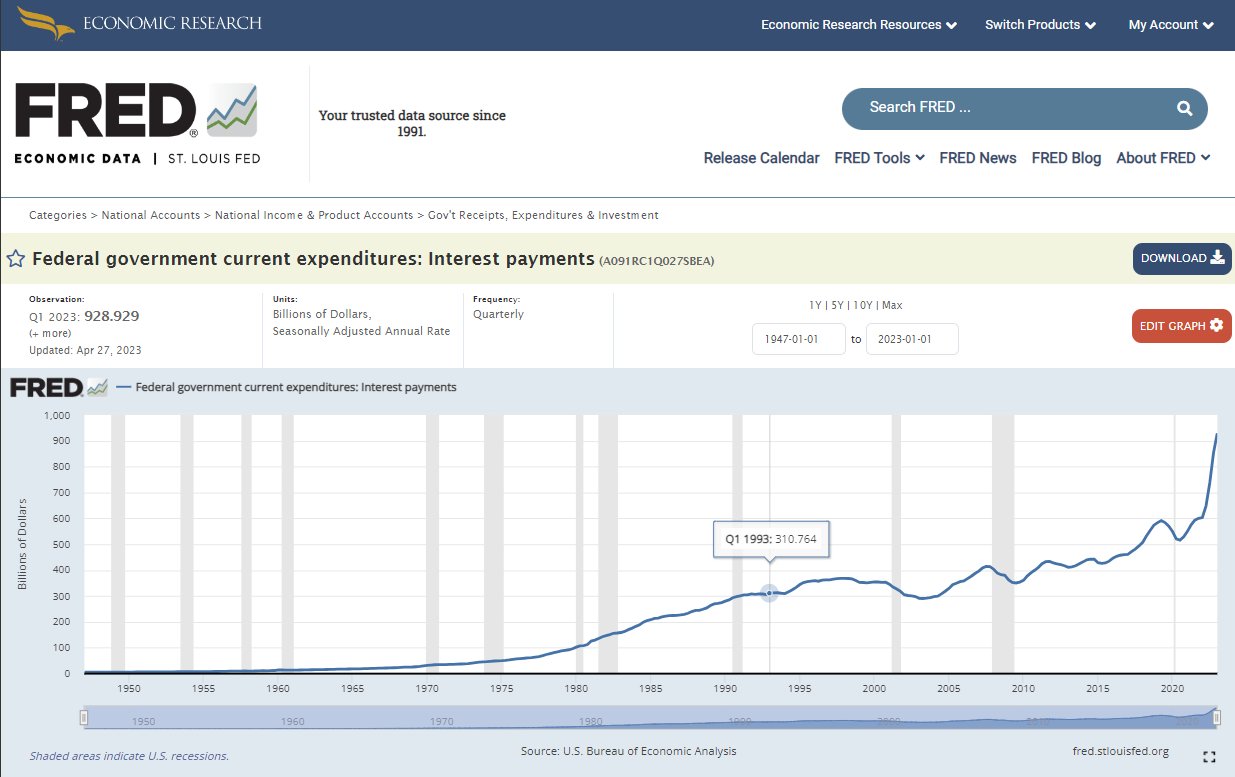Open My Account dropdown
The height and width of the screenshot is (777, 1235).
1171,25
